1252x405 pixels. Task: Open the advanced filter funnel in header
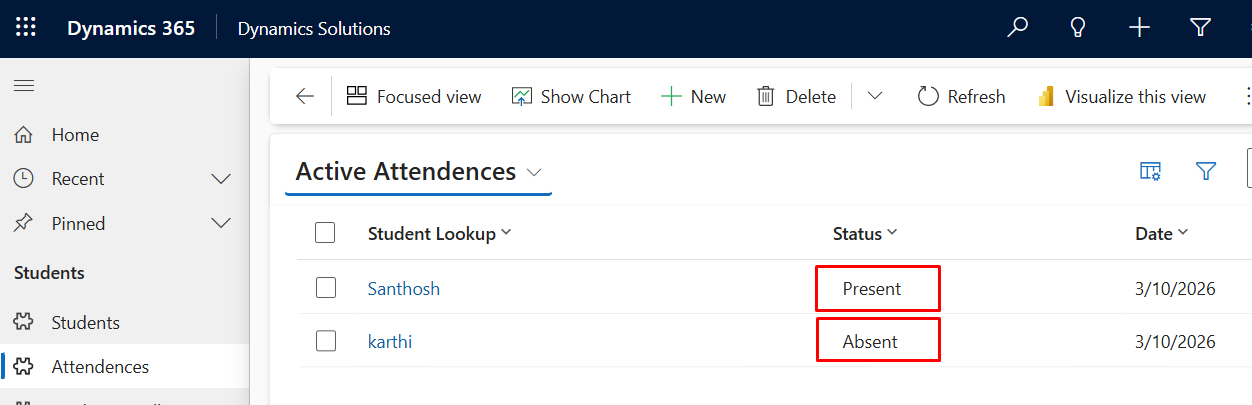coord(1201,28)
